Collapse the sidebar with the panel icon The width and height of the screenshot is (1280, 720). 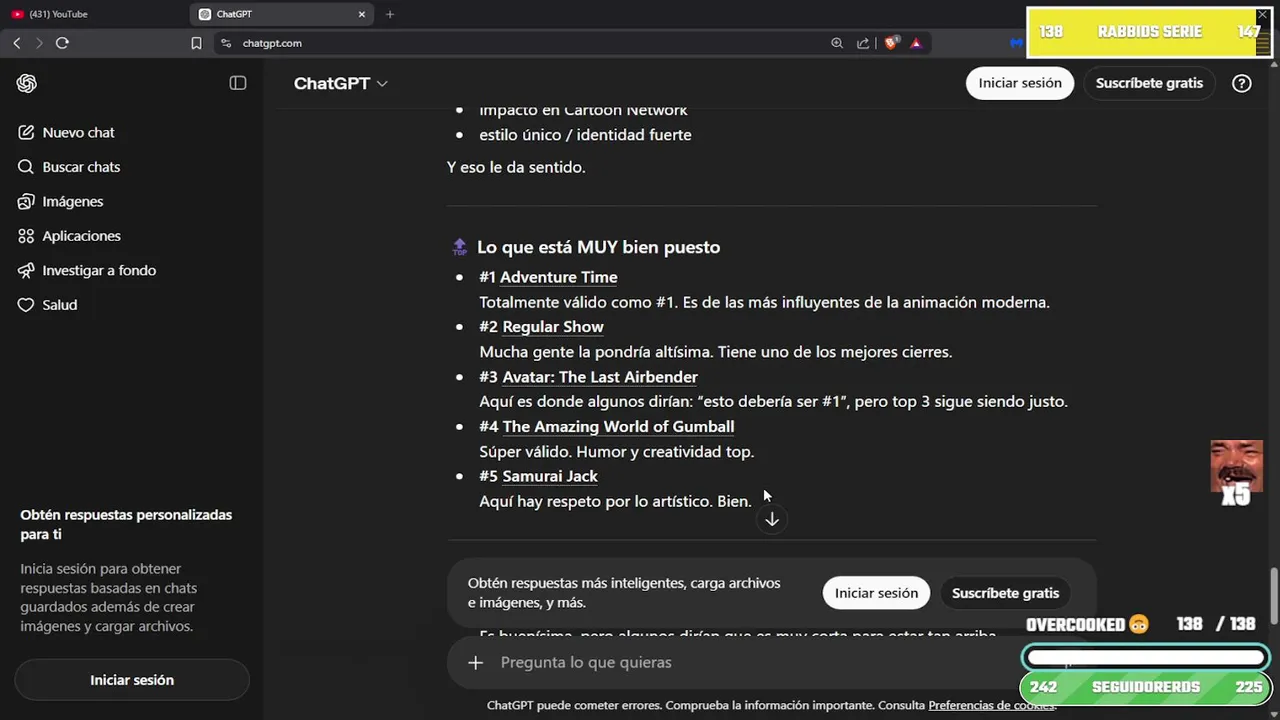click(x=238, y=83)
